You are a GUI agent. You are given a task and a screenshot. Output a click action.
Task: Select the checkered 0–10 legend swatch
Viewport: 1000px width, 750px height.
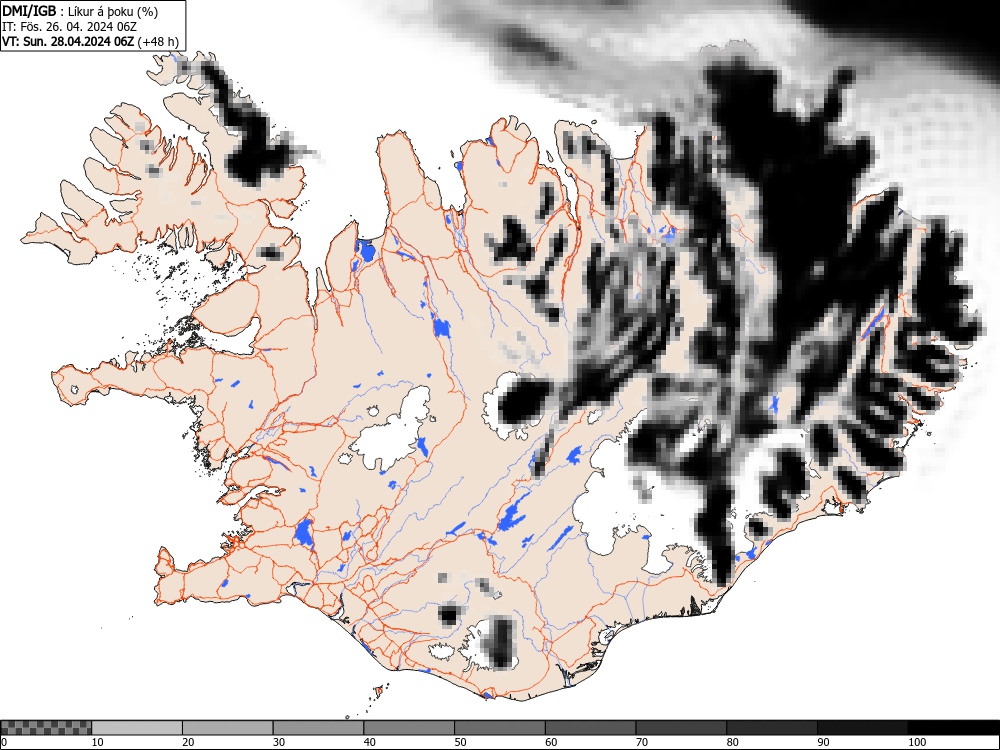pos(46,728)
